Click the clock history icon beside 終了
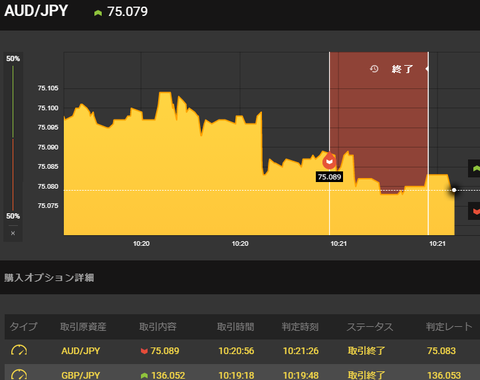Image resolution: width=480 pixels, height=380 pixels. pyautogui.click(x=374, y=69)
